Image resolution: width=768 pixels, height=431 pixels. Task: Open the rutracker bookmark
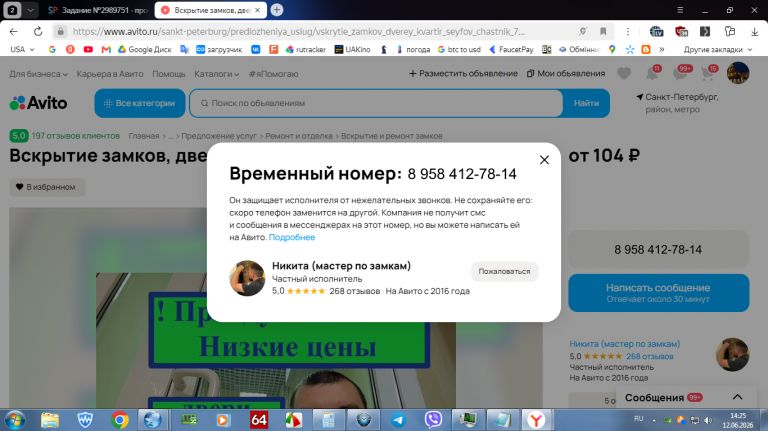pos(306,49)
